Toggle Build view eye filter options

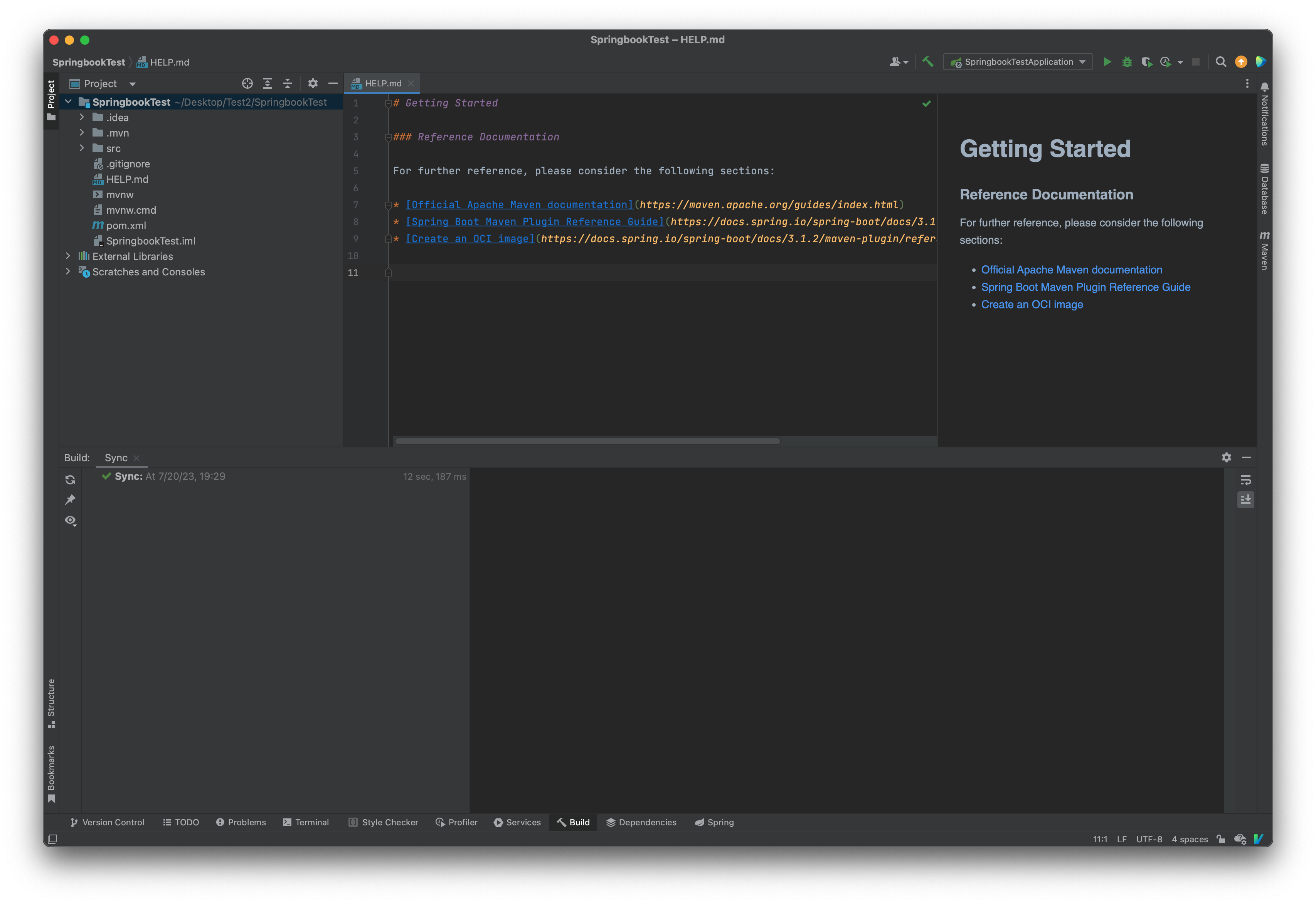coord(70,520)
